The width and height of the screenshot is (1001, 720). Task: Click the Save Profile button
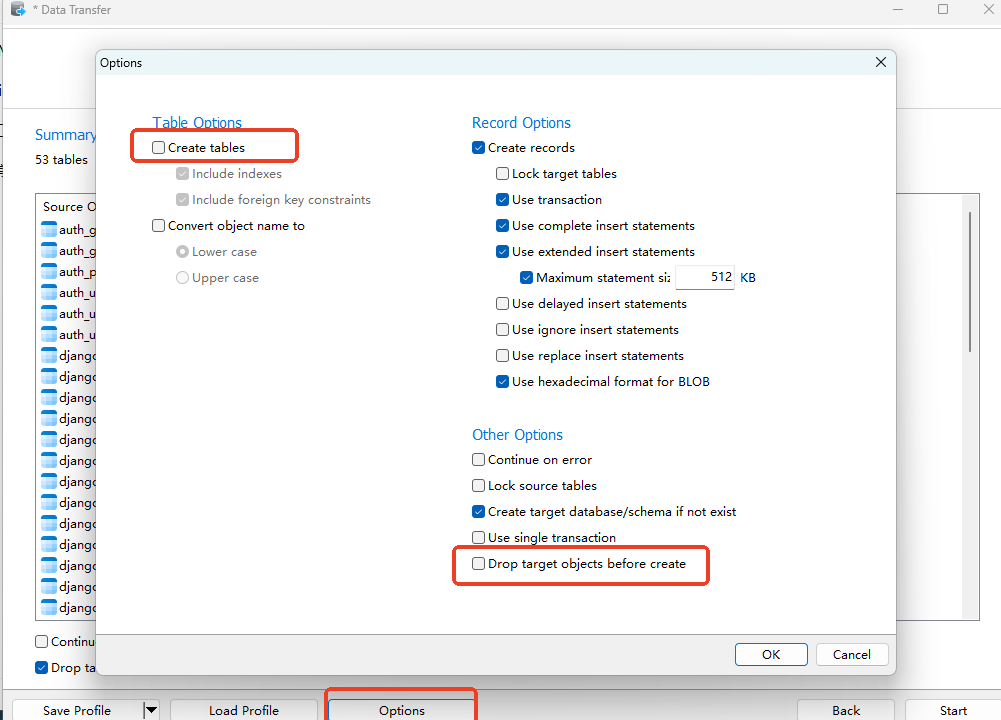click(77, 710)
